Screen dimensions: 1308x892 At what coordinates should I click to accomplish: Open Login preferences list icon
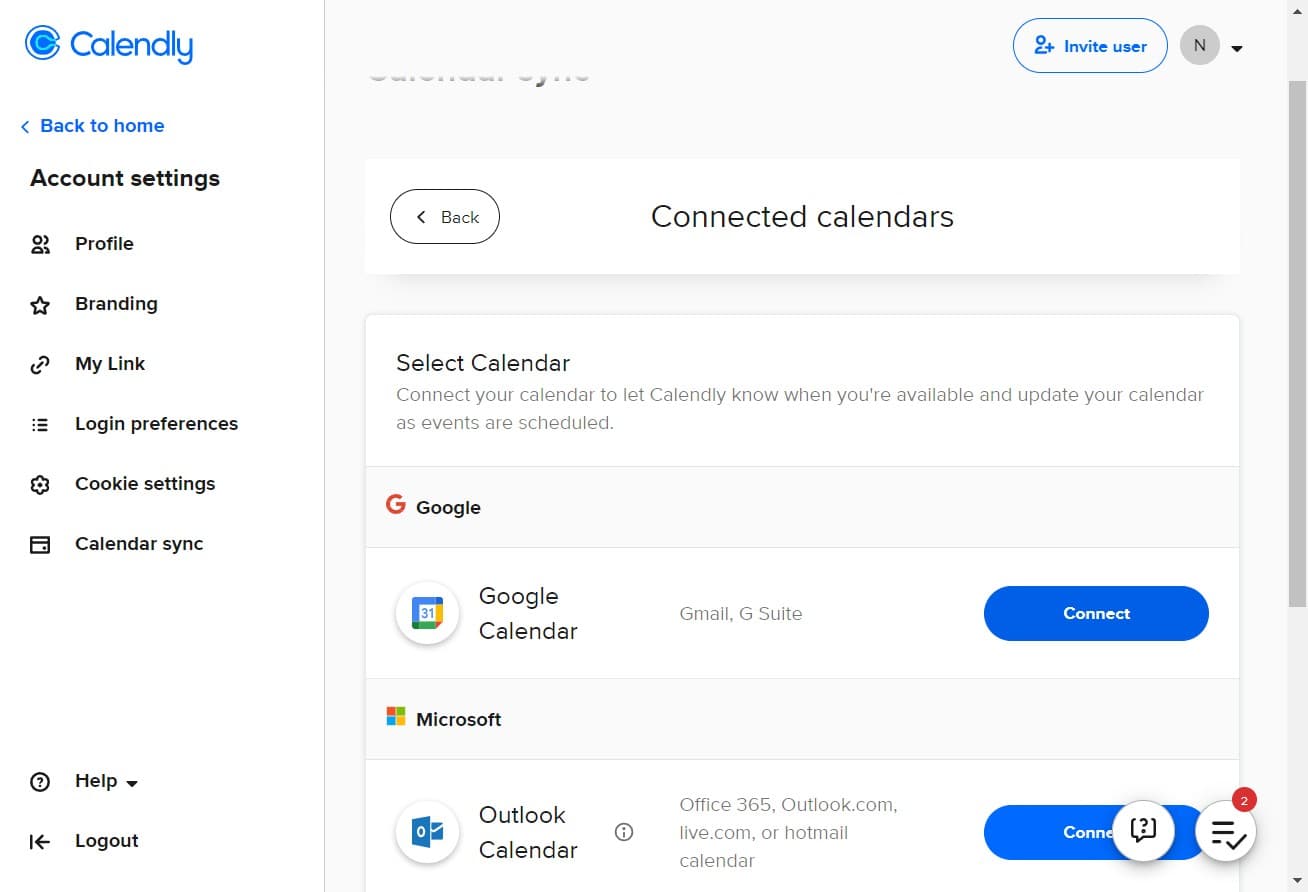(40, 423)
